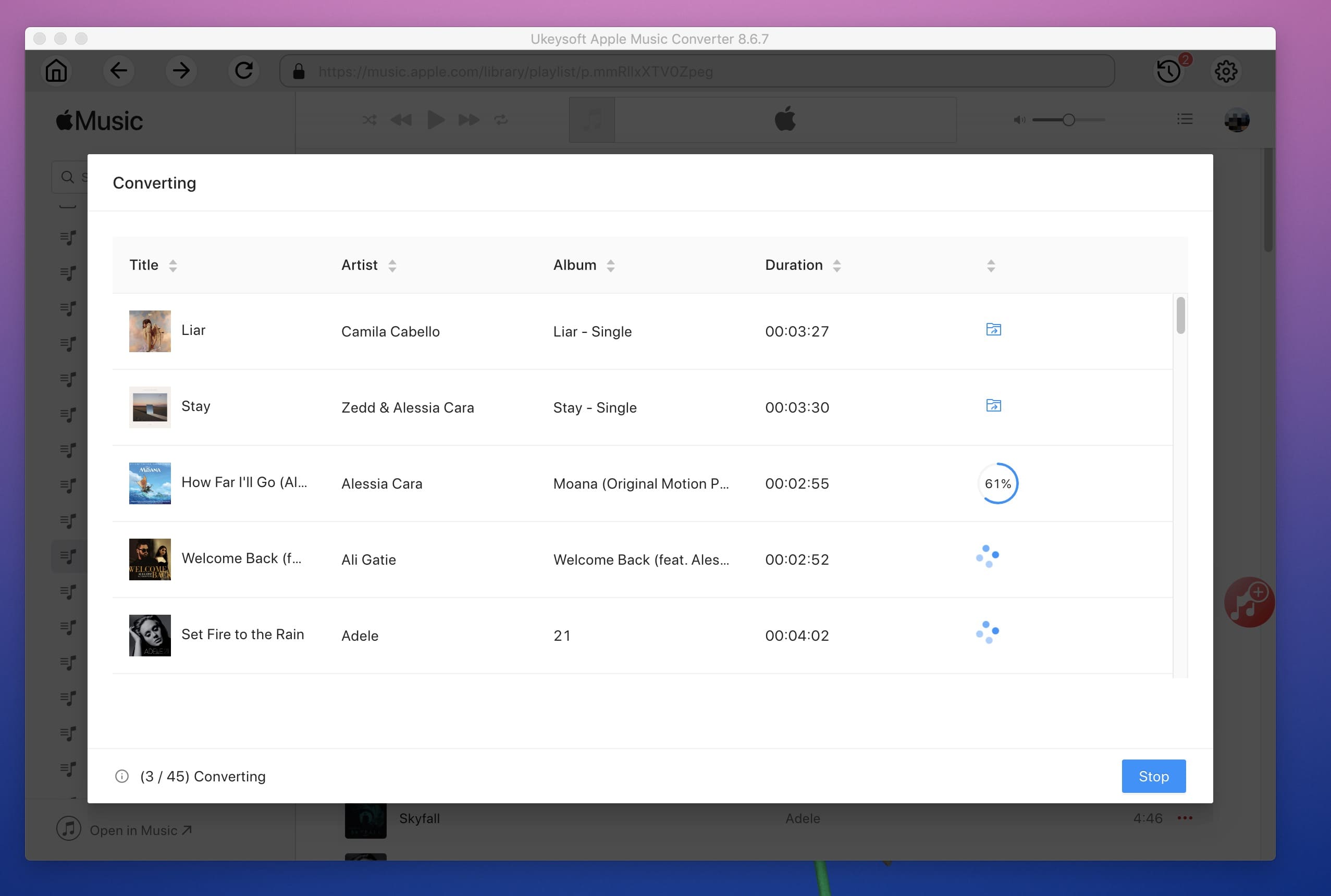Click Open in Music link
This screenshot has width=1331, height=896.
(x=140, y=830)
